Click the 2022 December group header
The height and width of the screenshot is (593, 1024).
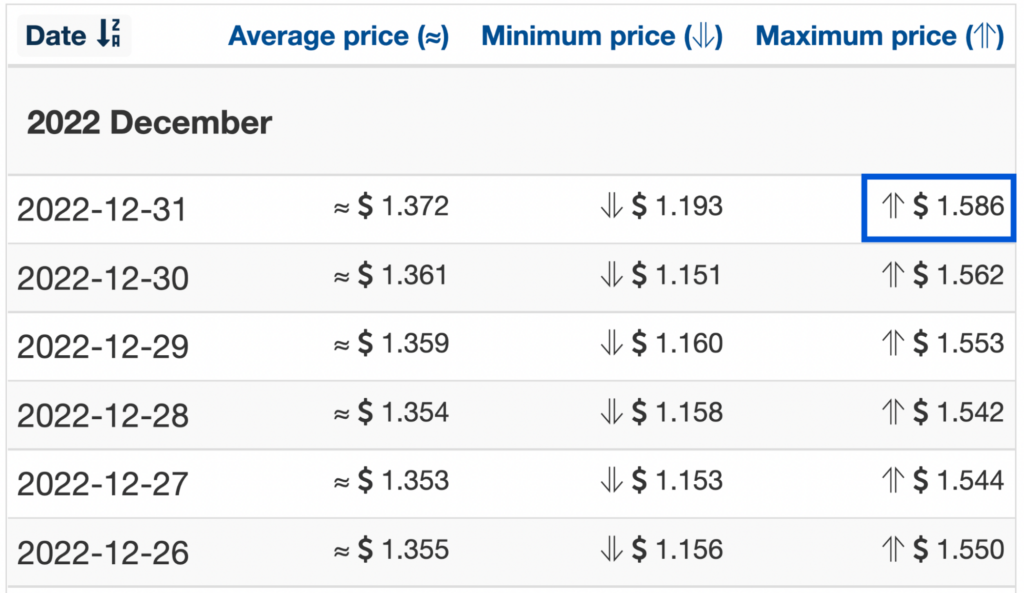pyautogui.click(x=149, y=122)
